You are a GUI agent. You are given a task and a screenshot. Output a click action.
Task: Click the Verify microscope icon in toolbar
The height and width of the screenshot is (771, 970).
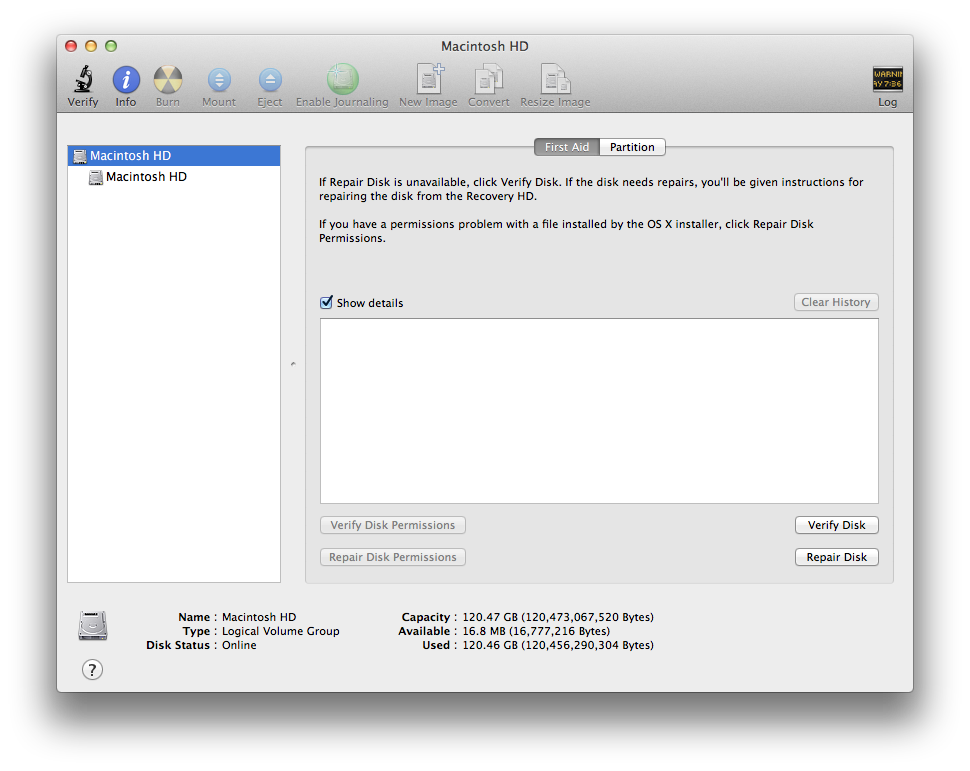[x=84, y=80]
